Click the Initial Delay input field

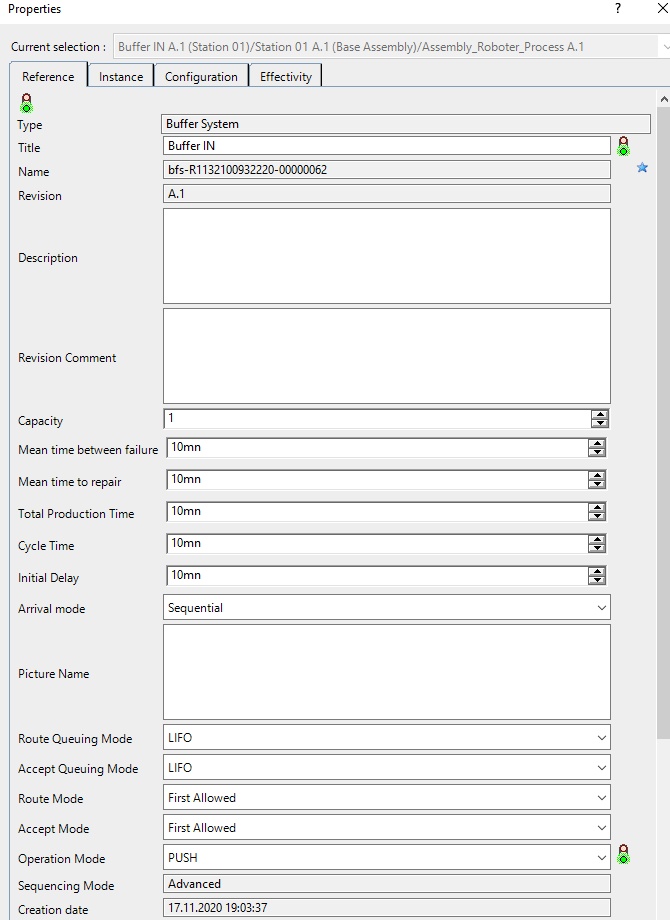tap(377, 576)
